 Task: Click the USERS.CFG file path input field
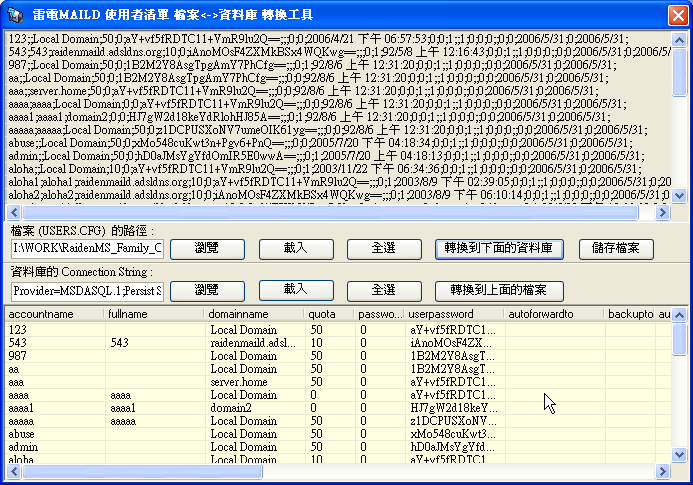[87, 248]
